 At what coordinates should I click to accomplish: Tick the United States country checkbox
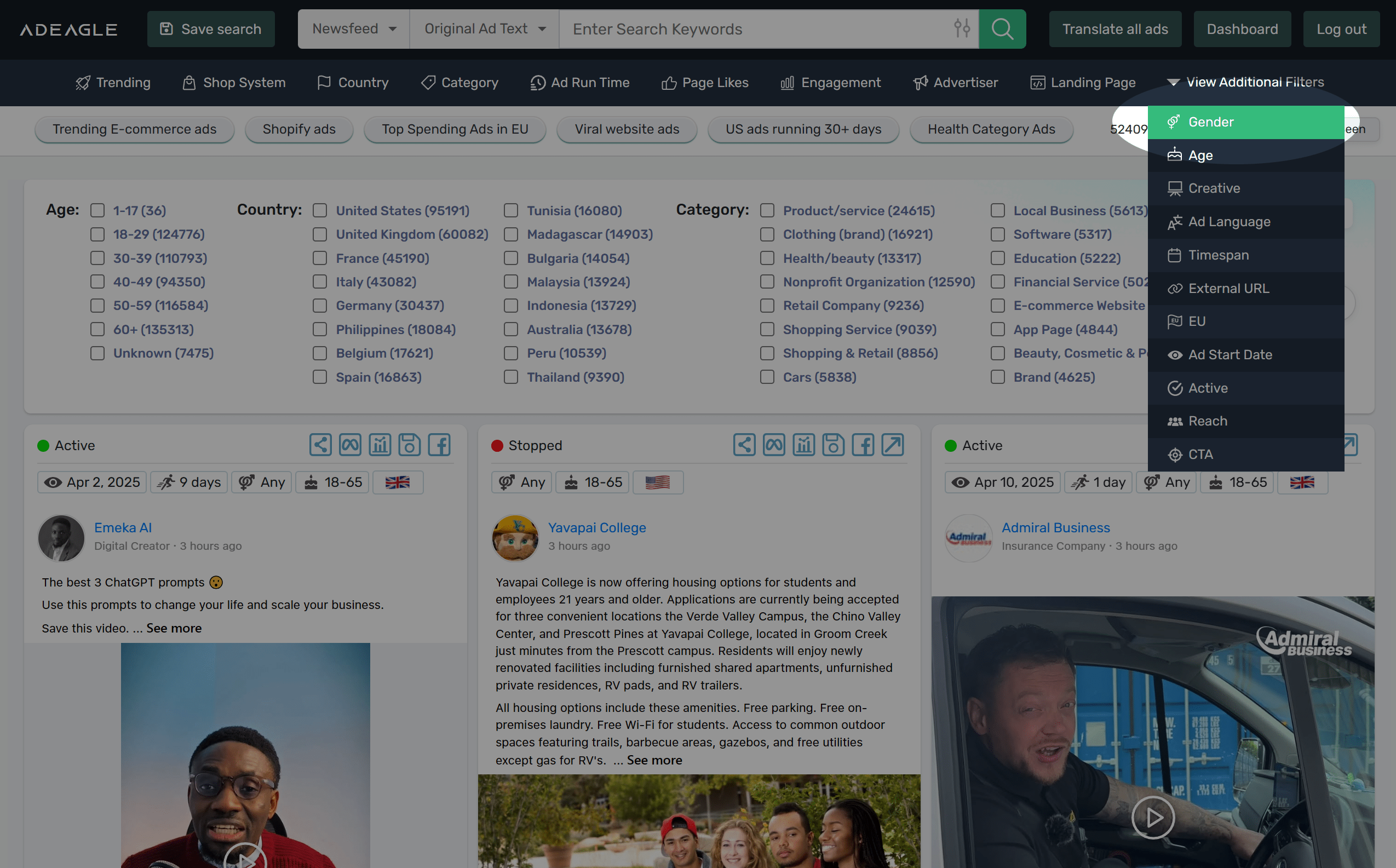320,211
